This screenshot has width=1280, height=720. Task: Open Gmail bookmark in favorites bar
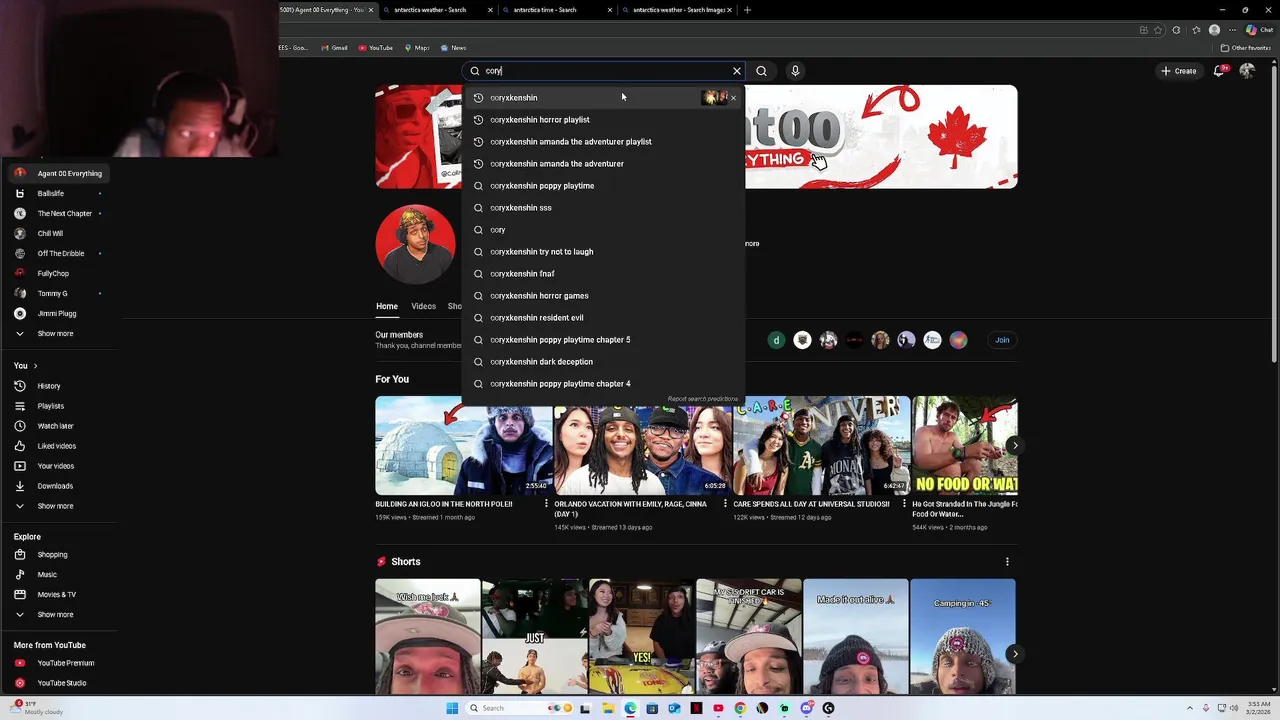(x=334, y=48)
